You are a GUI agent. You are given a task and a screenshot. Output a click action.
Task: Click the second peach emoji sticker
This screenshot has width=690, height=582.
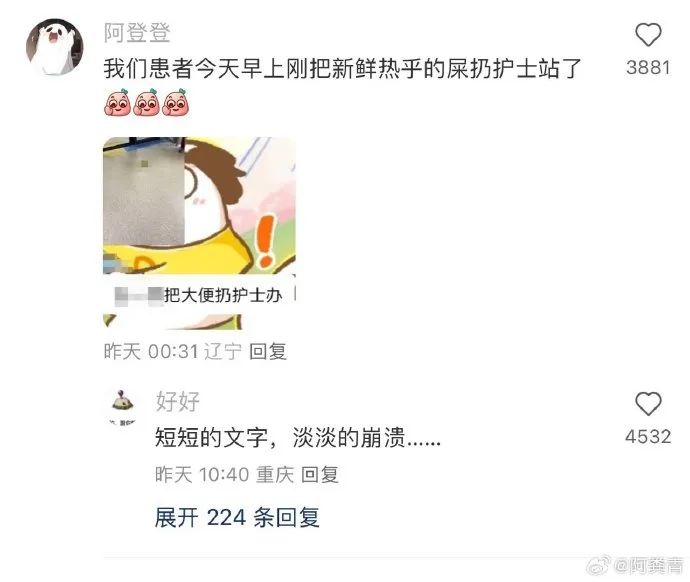(x=147, y=102)
